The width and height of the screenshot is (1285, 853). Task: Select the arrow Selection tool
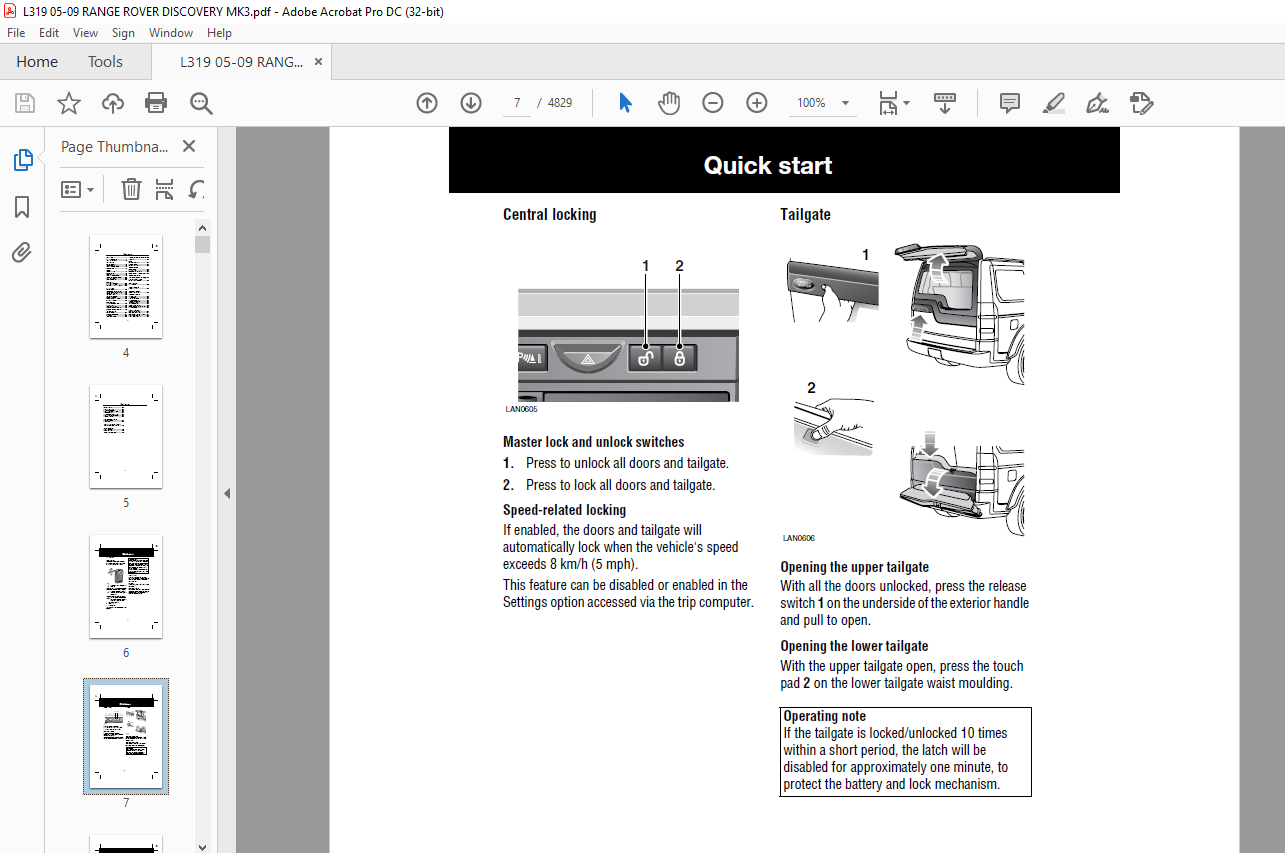625,103
